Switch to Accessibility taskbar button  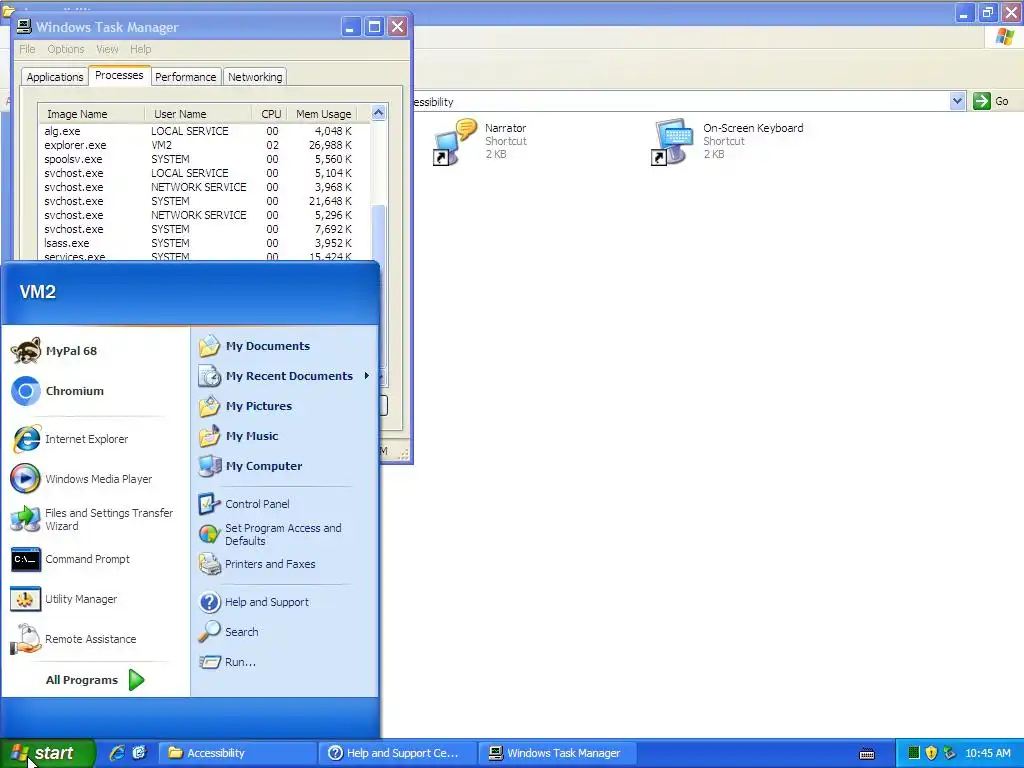point(237,753)
